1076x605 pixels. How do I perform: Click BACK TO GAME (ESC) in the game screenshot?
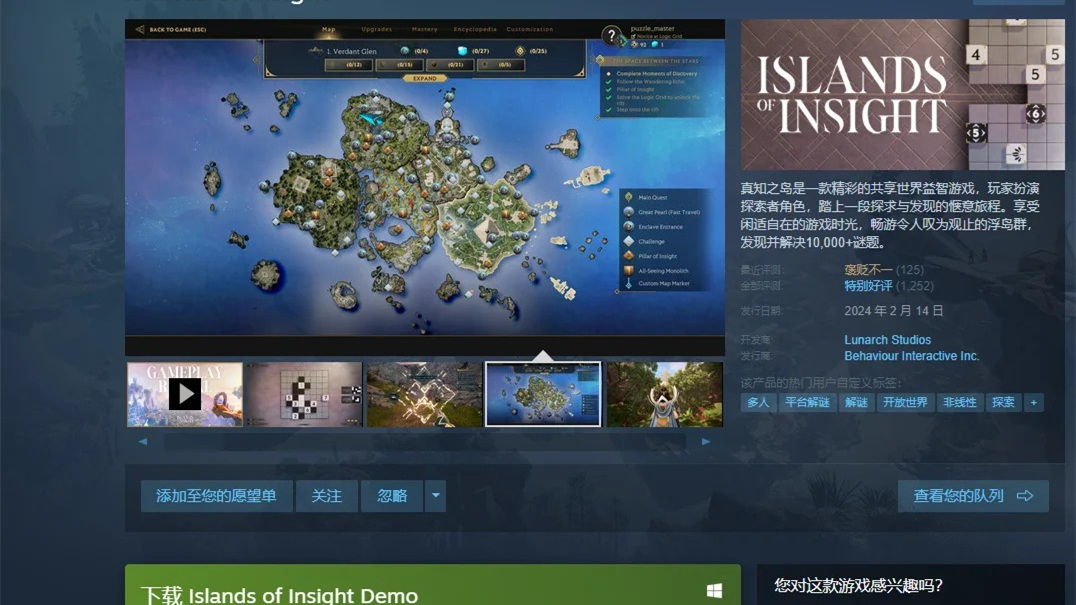click(172, 29)
